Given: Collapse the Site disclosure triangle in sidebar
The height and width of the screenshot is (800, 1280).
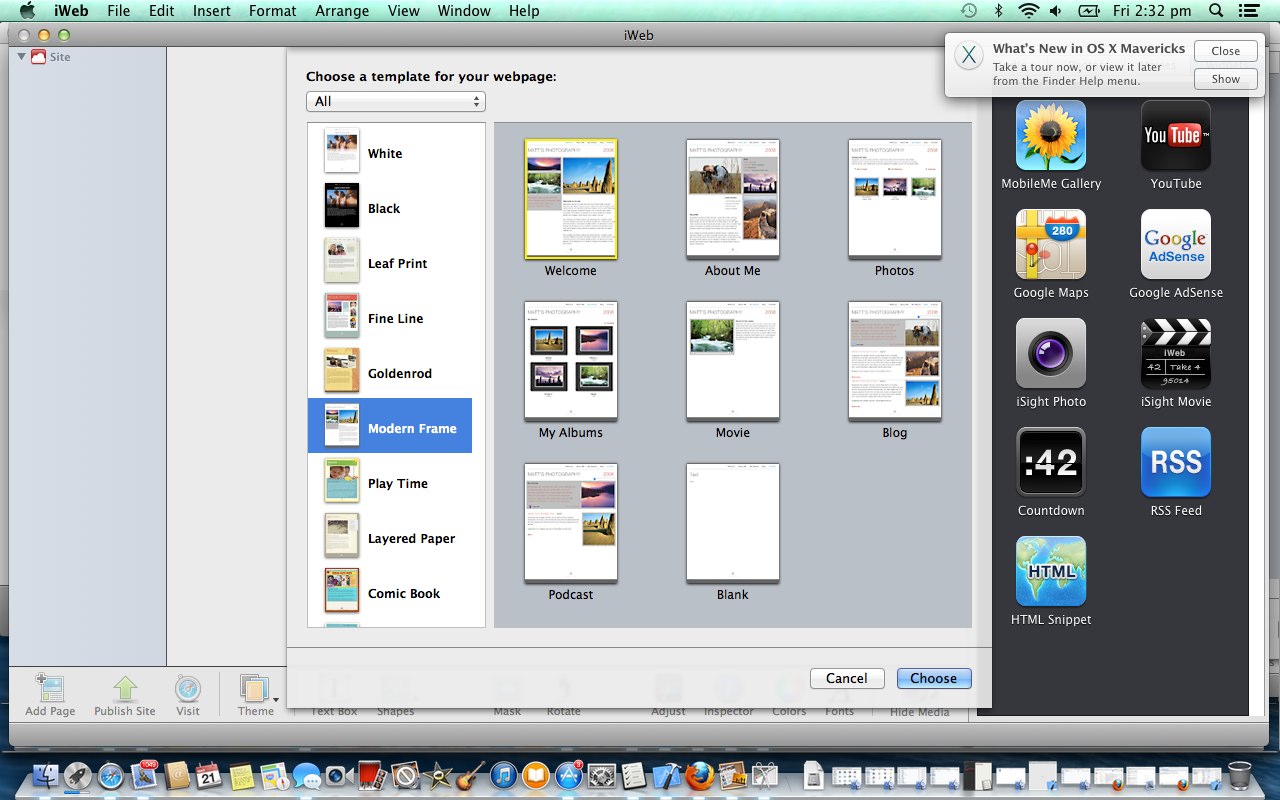Looking at the screenshot, I should tap(21, 56).
